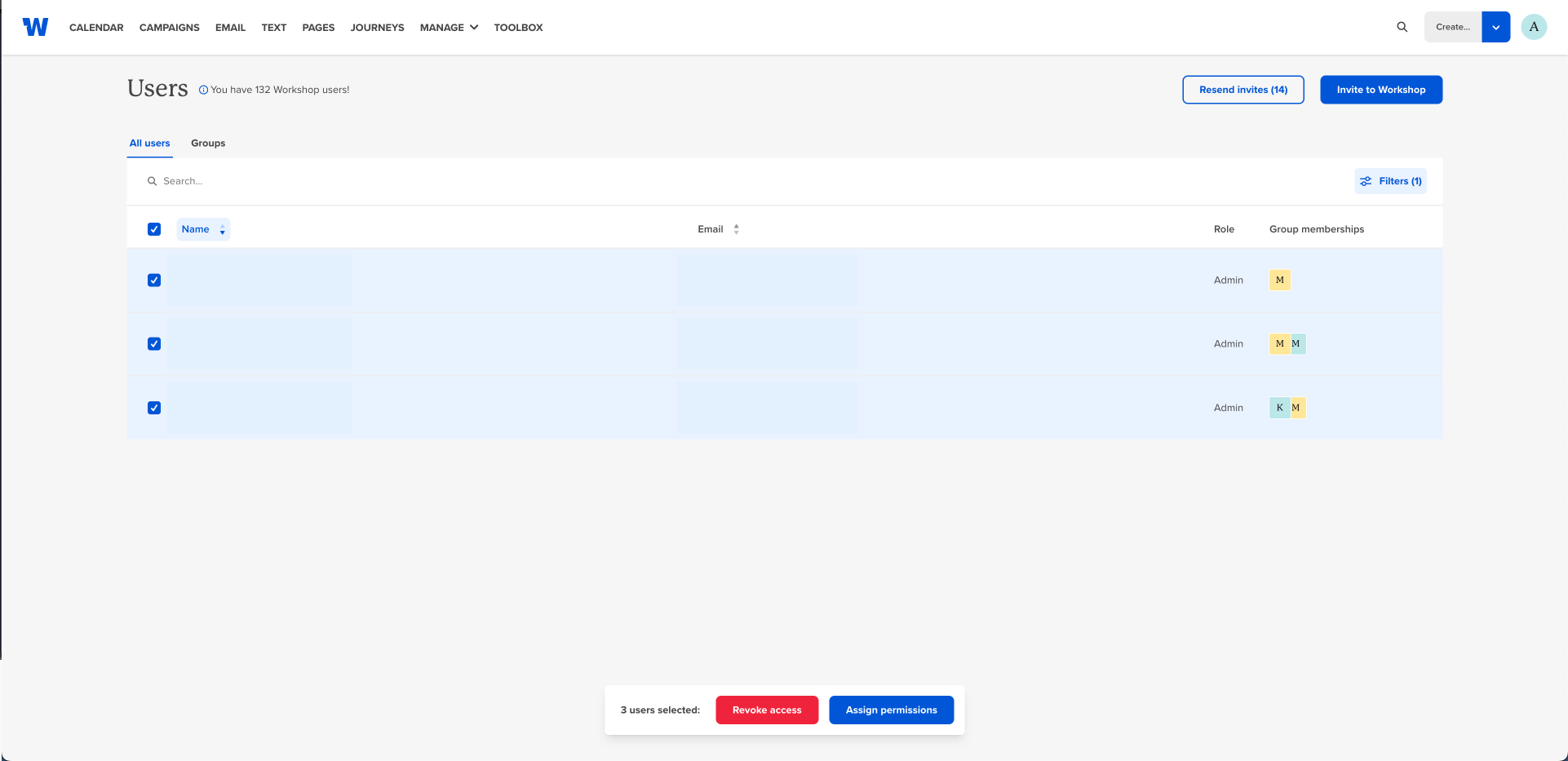Click the info icon beside Users heading

click(x=204, y=91)
